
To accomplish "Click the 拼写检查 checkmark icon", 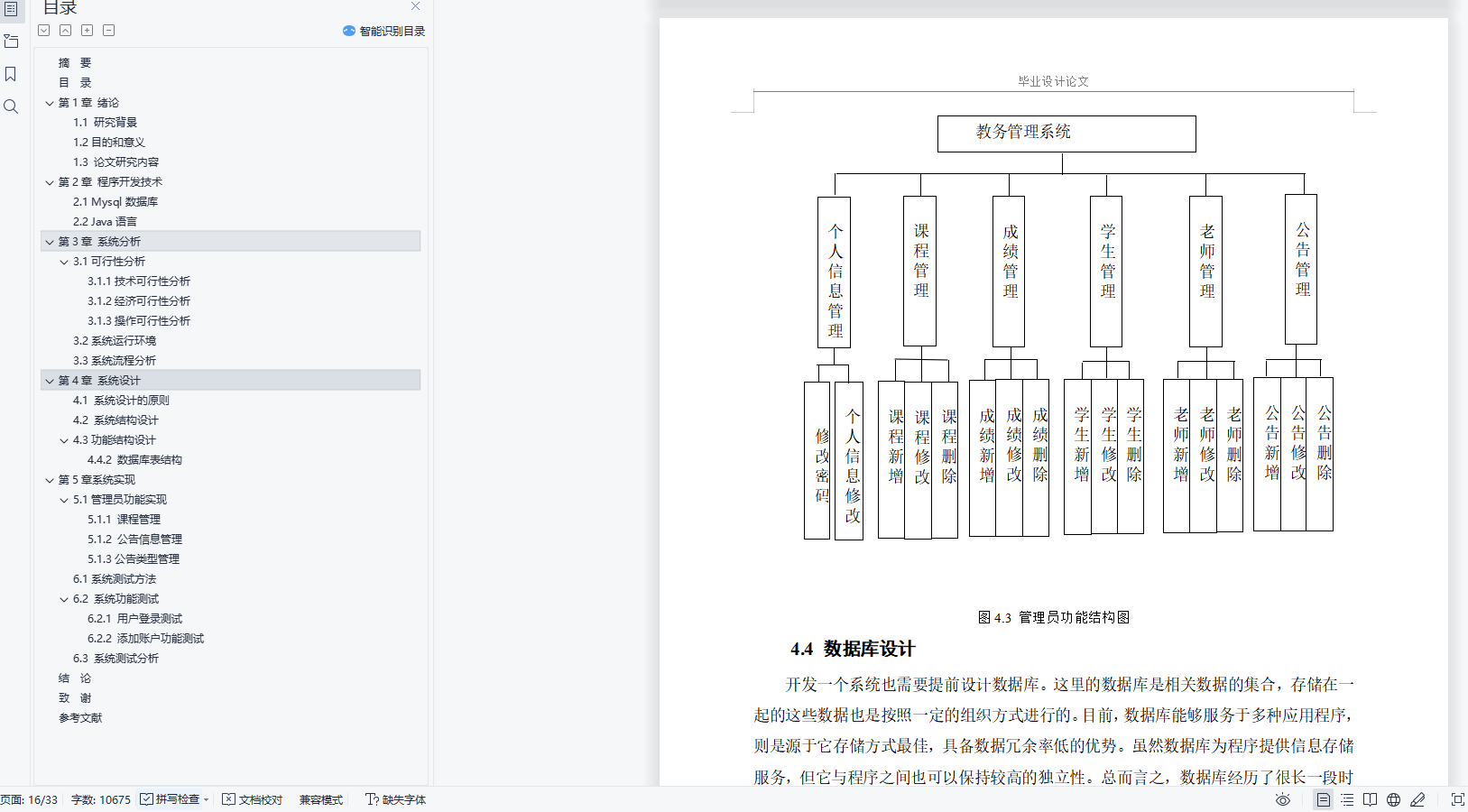I will tap(146, 799).
